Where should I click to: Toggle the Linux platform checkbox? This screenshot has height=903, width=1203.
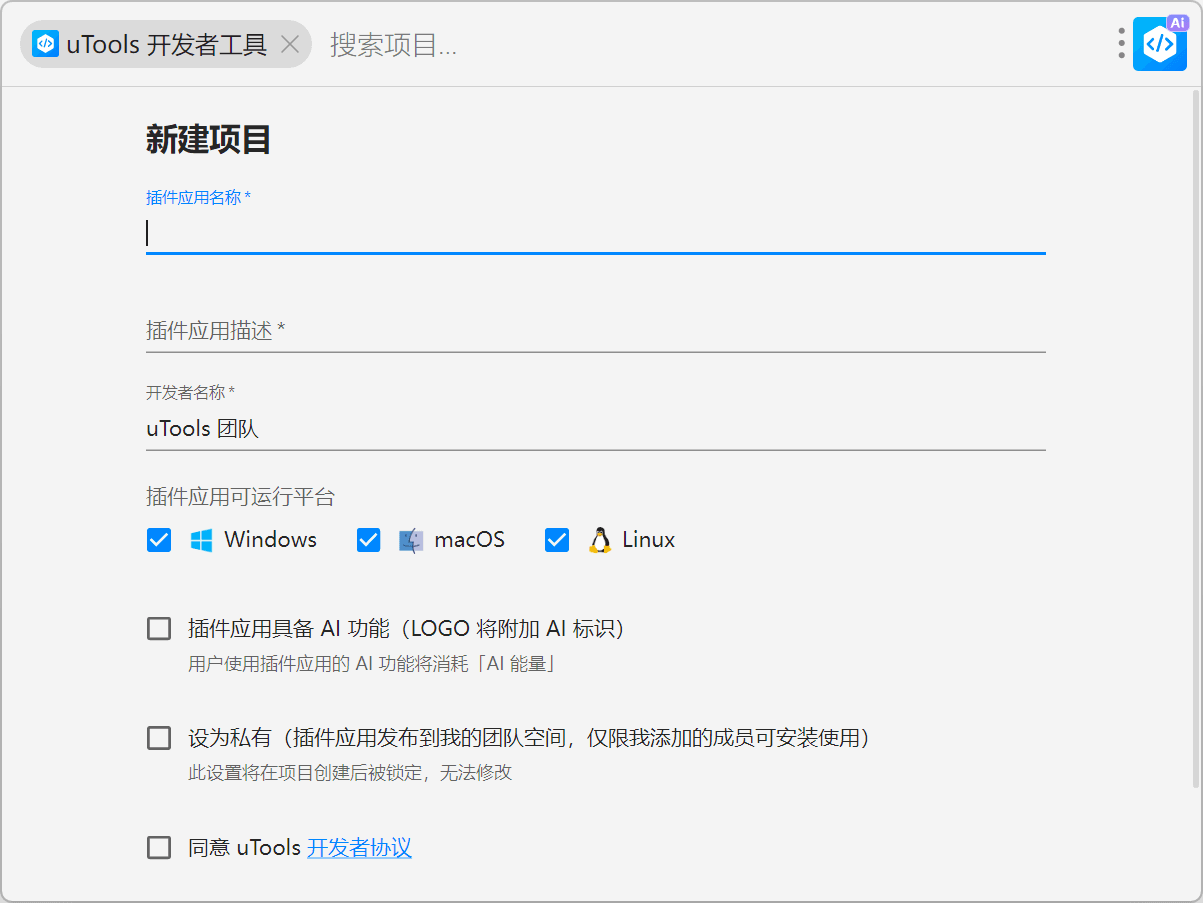(557, 540)
